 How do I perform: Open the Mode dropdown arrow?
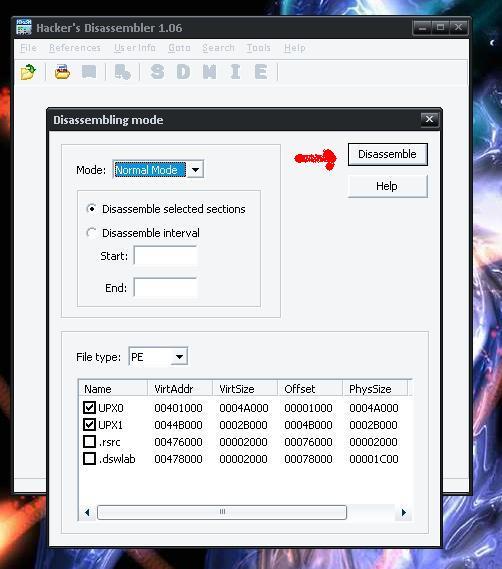(x=195, y=169)
